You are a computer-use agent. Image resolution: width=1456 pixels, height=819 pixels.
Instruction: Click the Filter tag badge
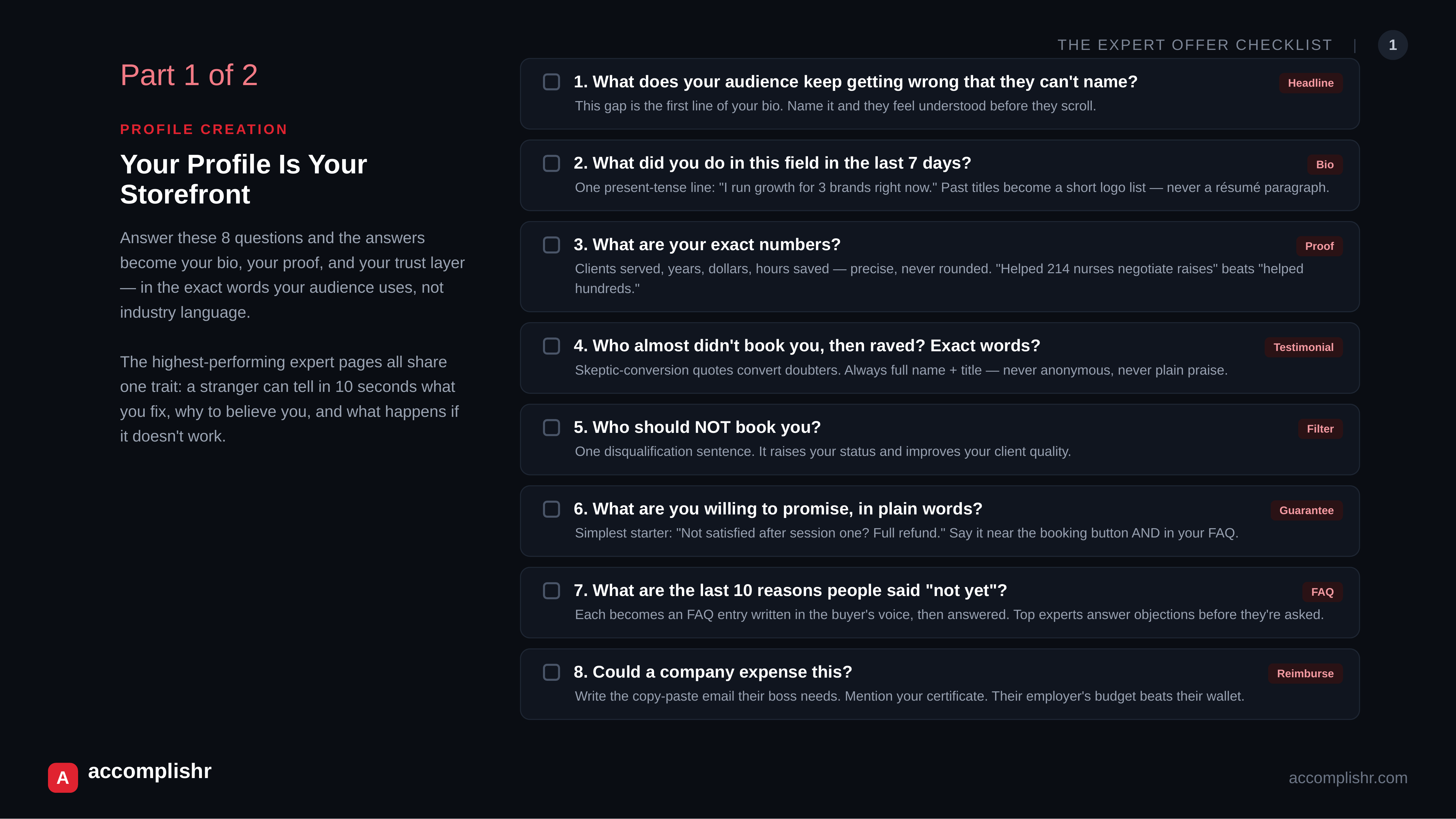(1320, 428)
